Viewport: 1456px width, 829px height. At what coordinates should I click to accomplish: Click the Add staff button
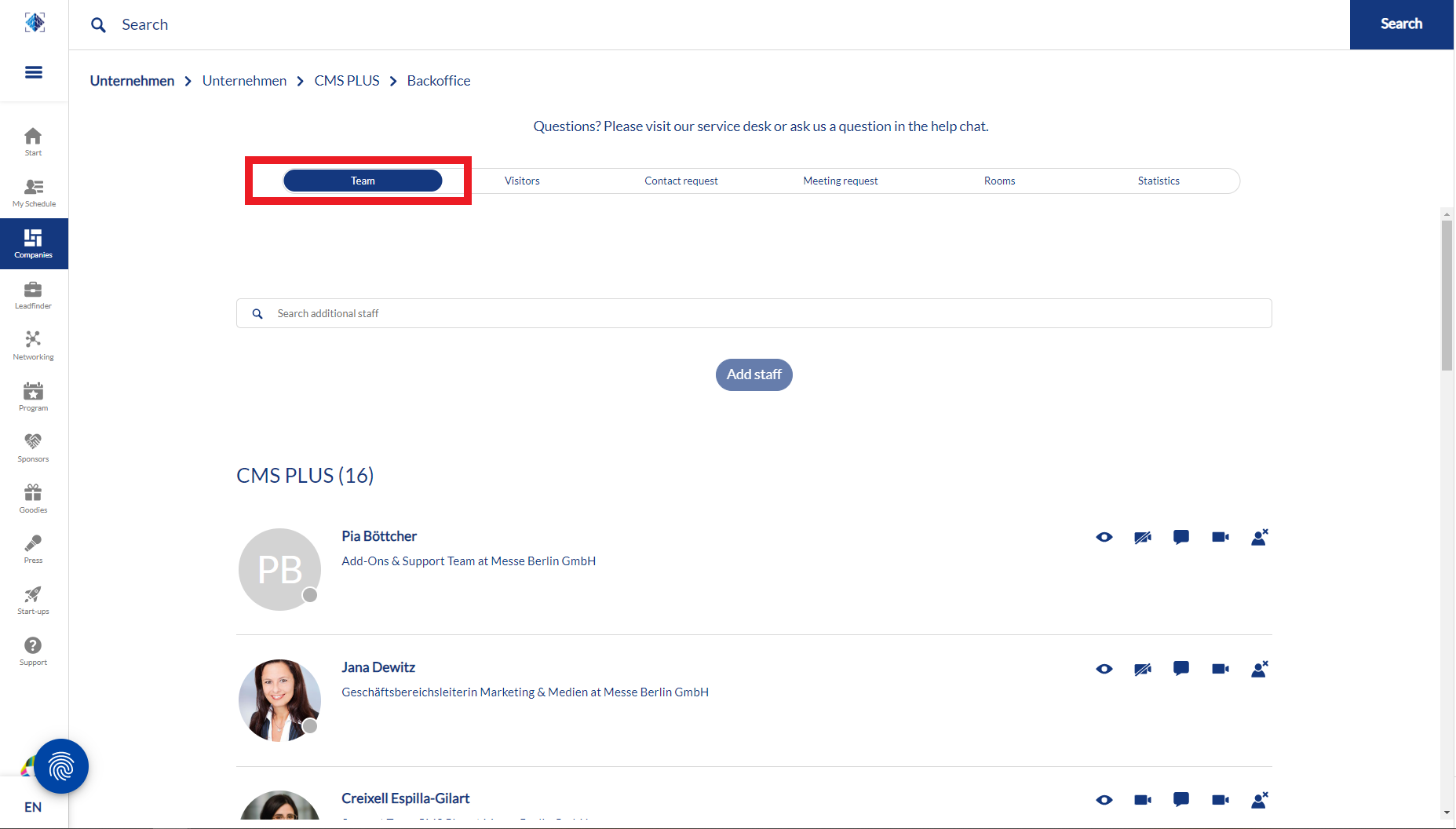pyautogui.click(x=754, y=374)
